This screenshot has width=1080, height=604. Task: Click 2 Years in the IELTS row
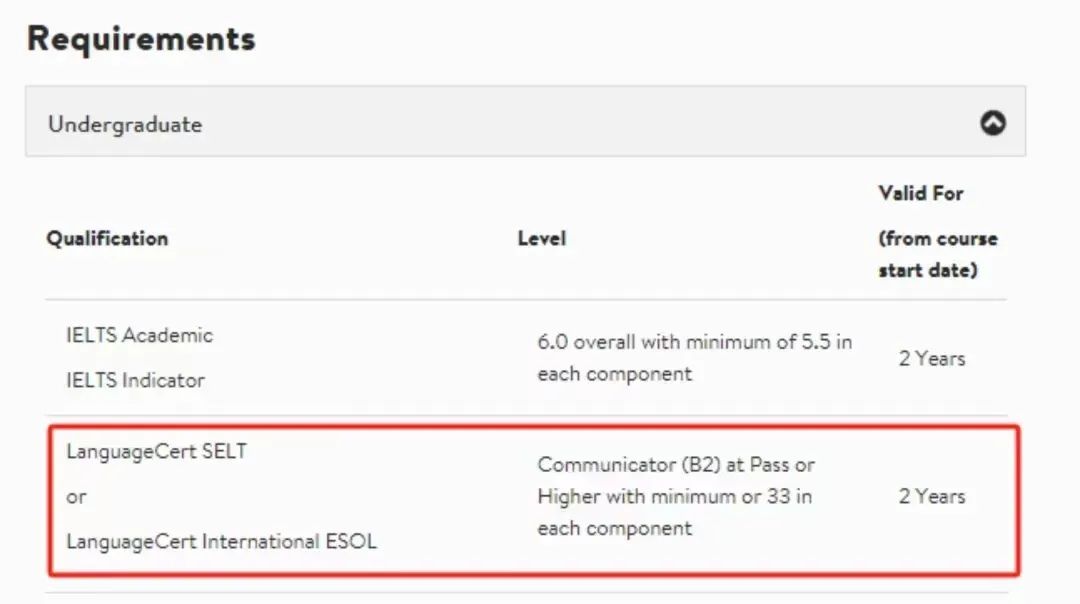[932, 358]
